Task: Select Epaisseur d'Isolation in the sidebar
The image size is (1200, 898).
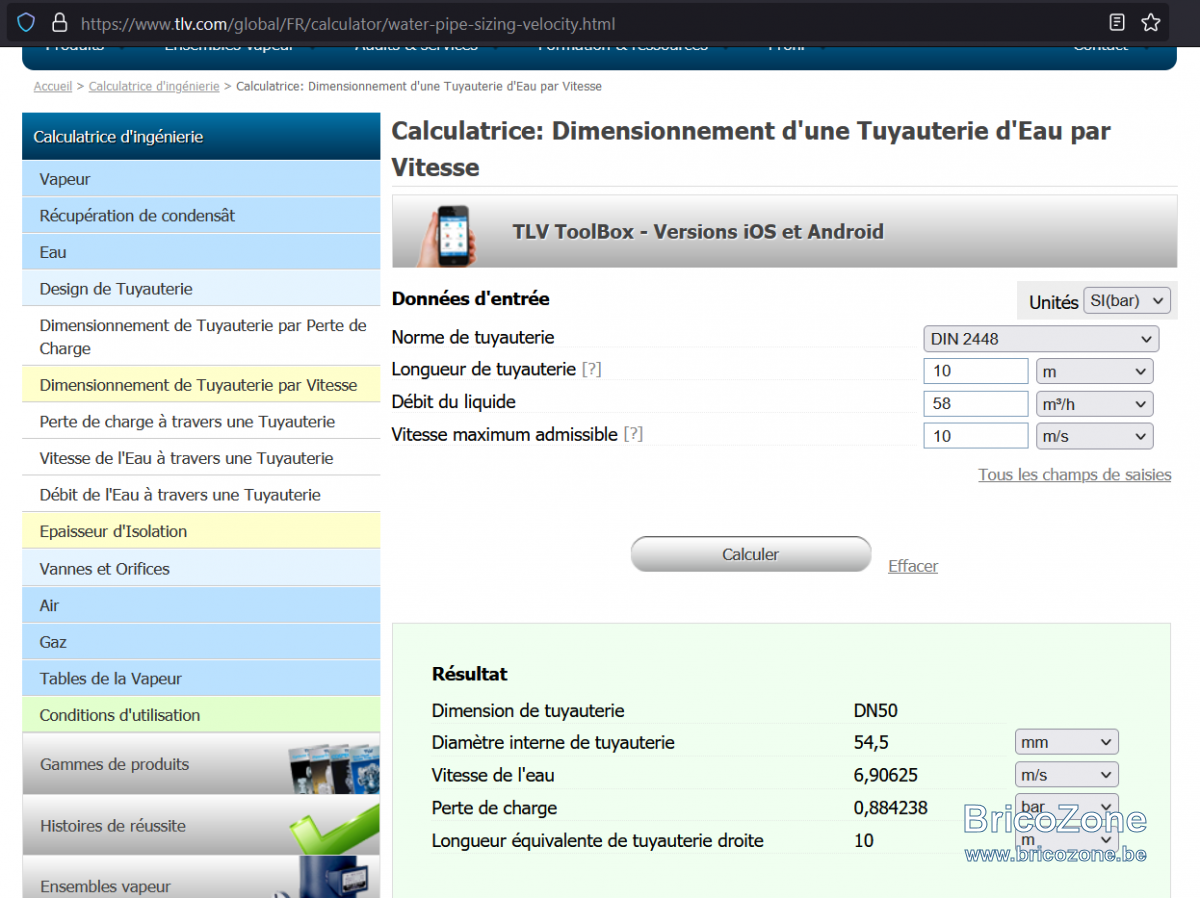Action: point(201,532)
